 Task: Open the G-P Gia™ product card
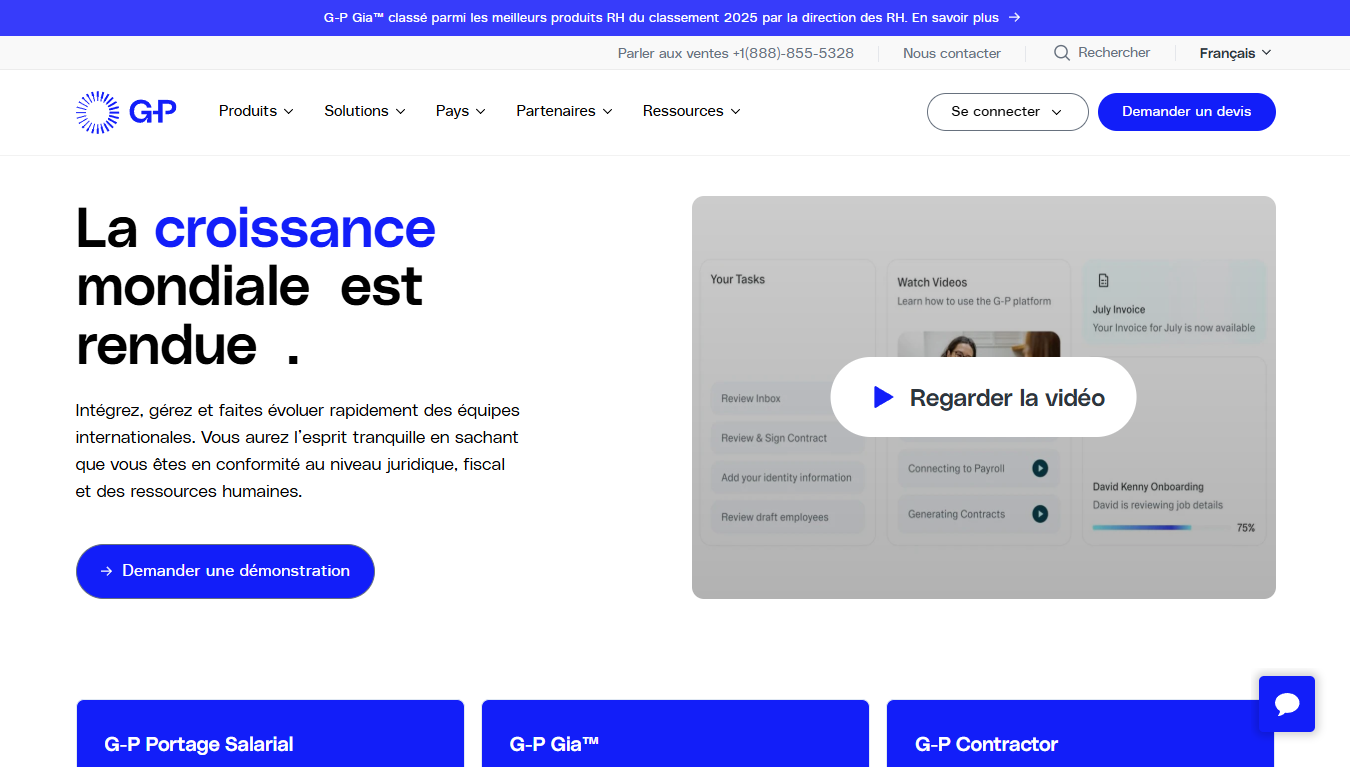[x=675, y=734]
